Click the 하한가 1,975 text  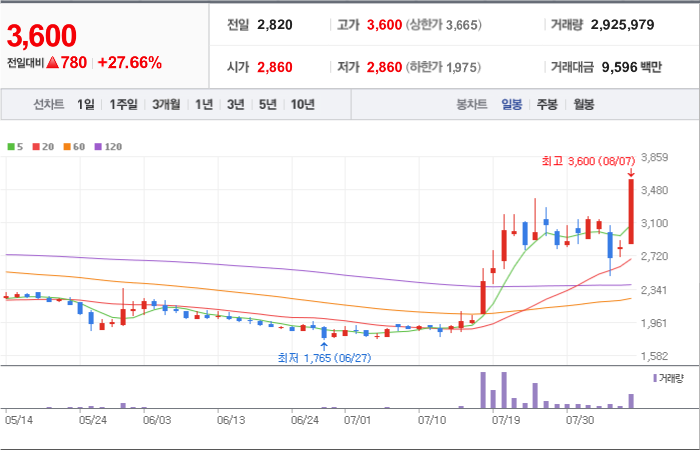click(444, 67)
